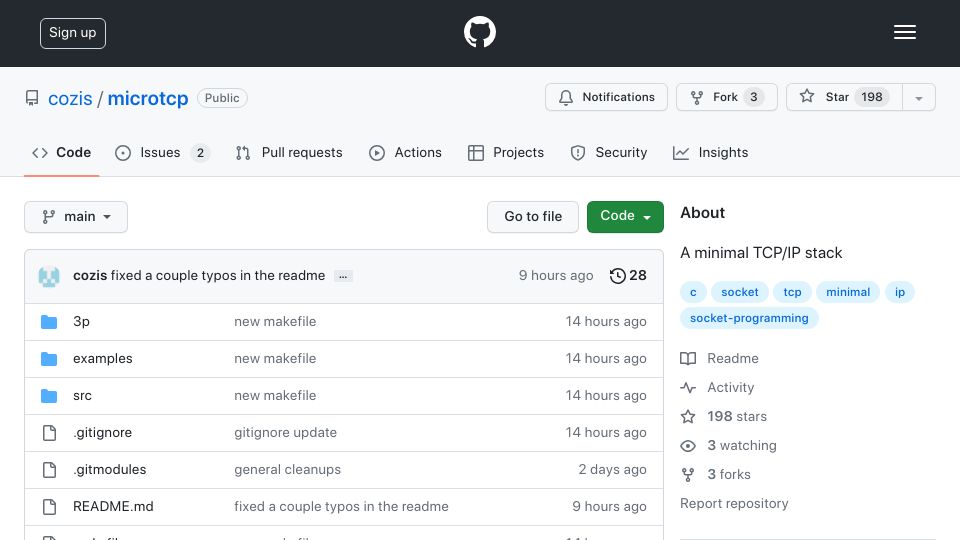Select the 'tcp' topic tag
This screenshot has height=540, width=960.
point(792,292)
